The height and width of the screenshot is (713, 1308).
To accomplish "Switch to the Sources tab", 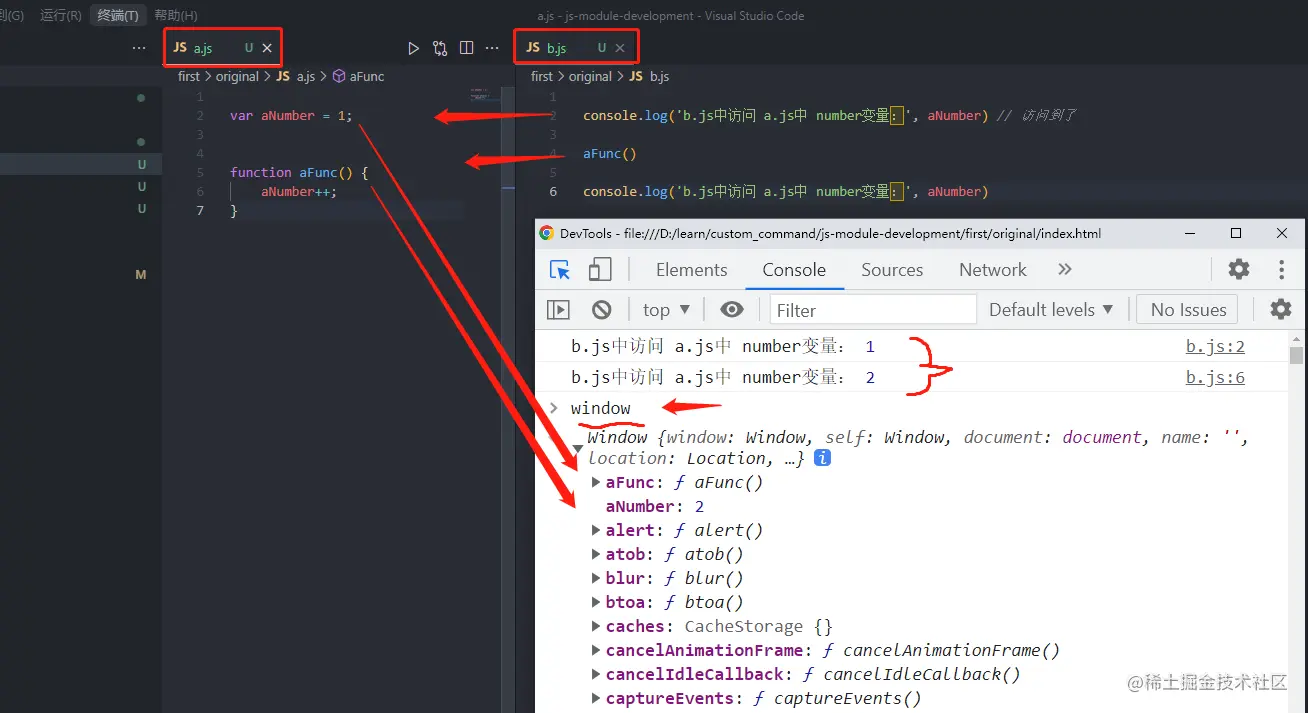I will (x=892, y=270).
